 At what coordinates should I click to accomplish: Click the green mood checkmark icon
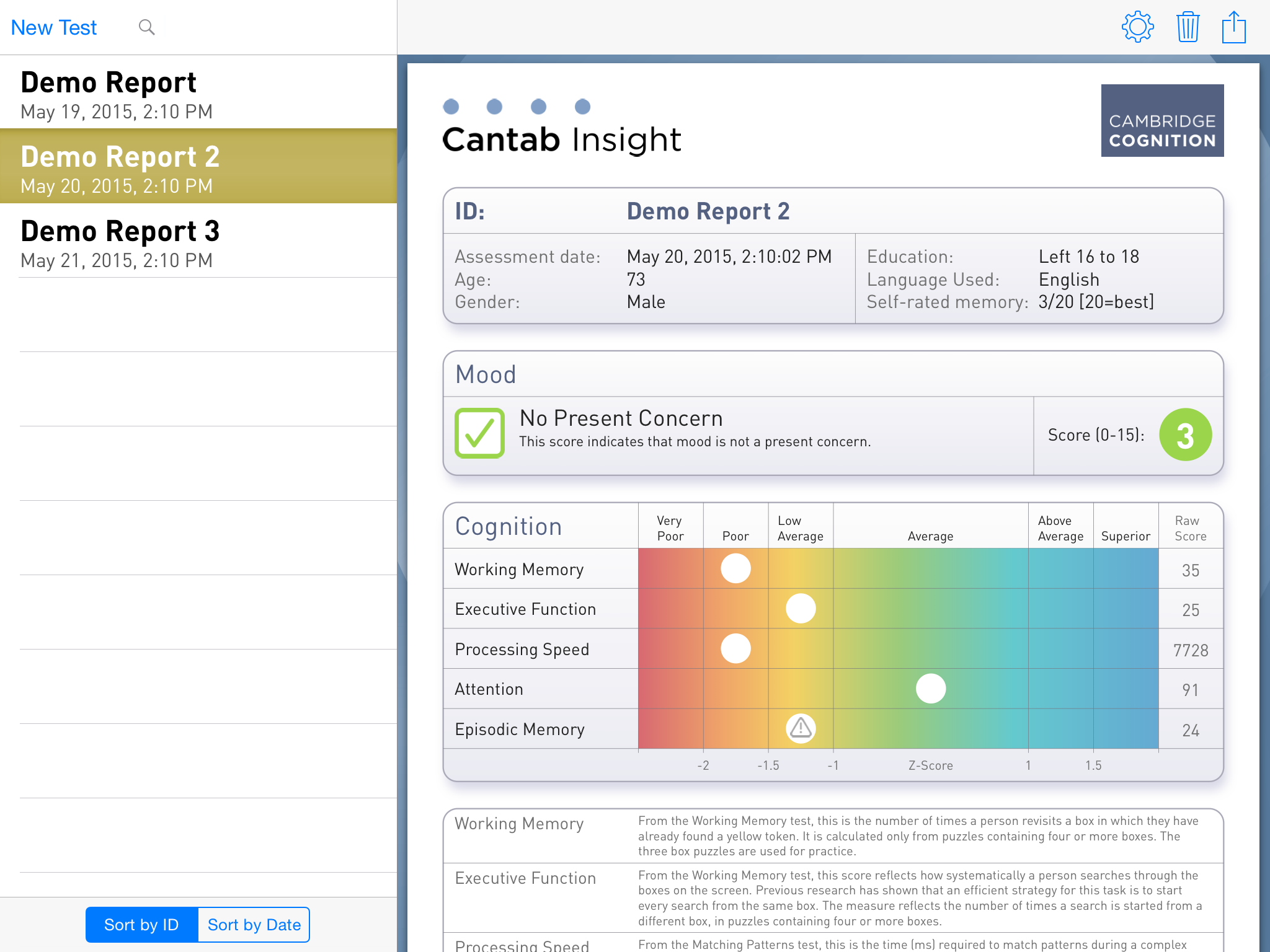pyautogui.click(x=479, y=433)
